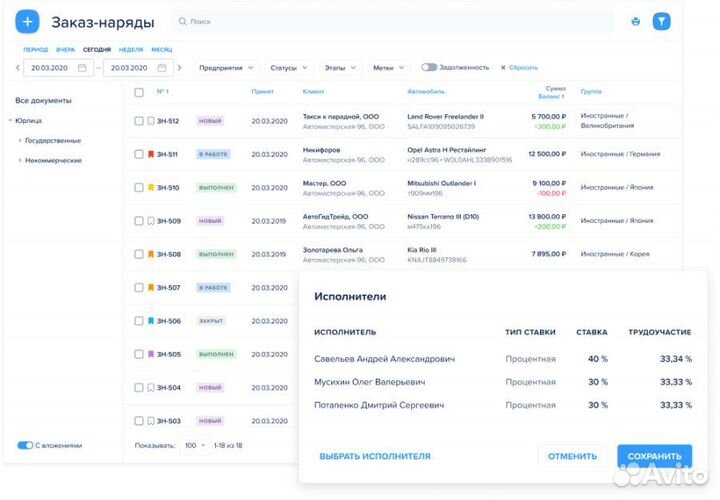Click the Поиск search field

390,21
